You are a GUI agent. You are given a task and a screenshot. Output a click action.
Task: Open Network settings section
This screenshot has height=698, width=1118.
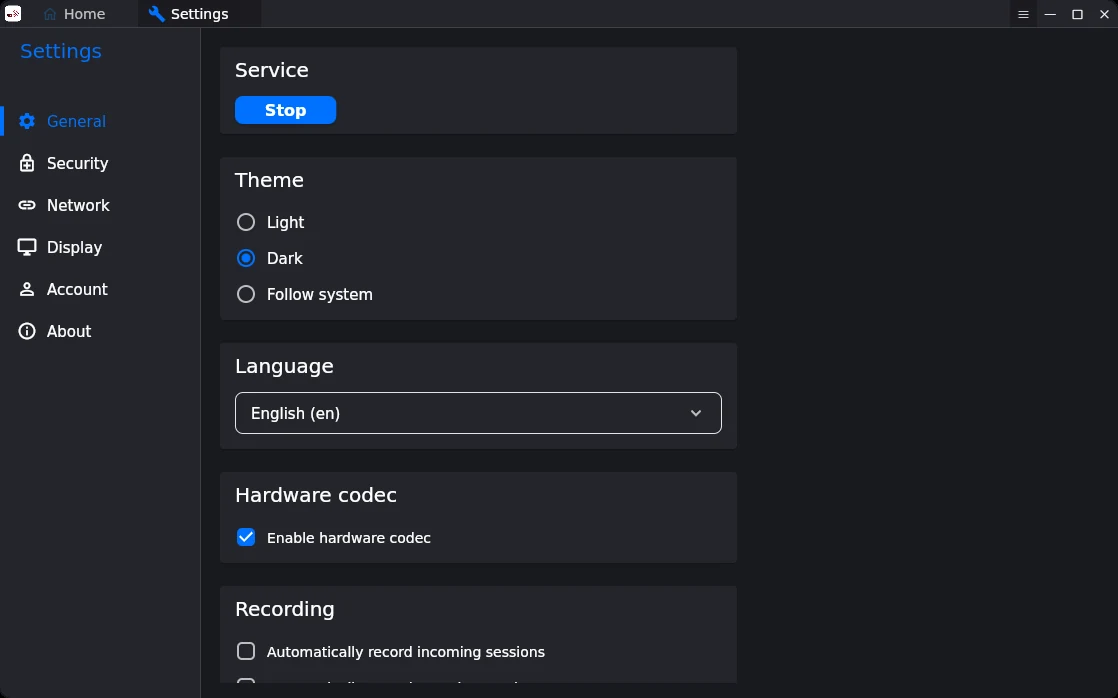pyautogui.click(x=100, y=205)
